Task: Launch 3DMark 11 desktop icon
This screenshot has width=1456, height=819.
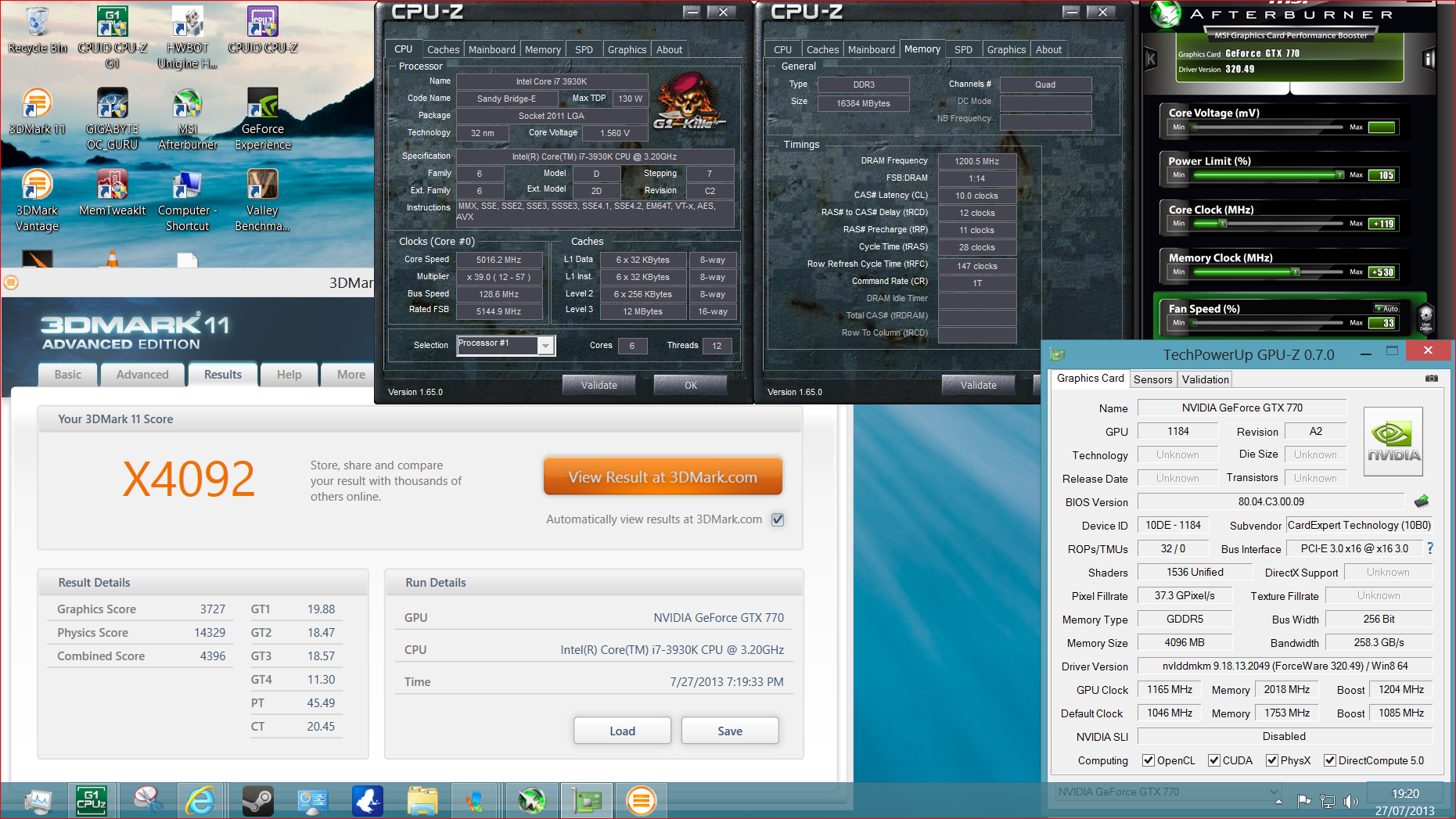Action: pos(37,111)
